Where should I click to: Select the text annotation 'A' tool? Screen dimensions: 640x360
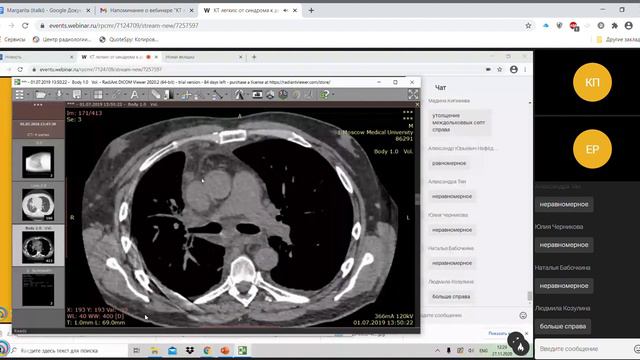(x=134, y=95)
